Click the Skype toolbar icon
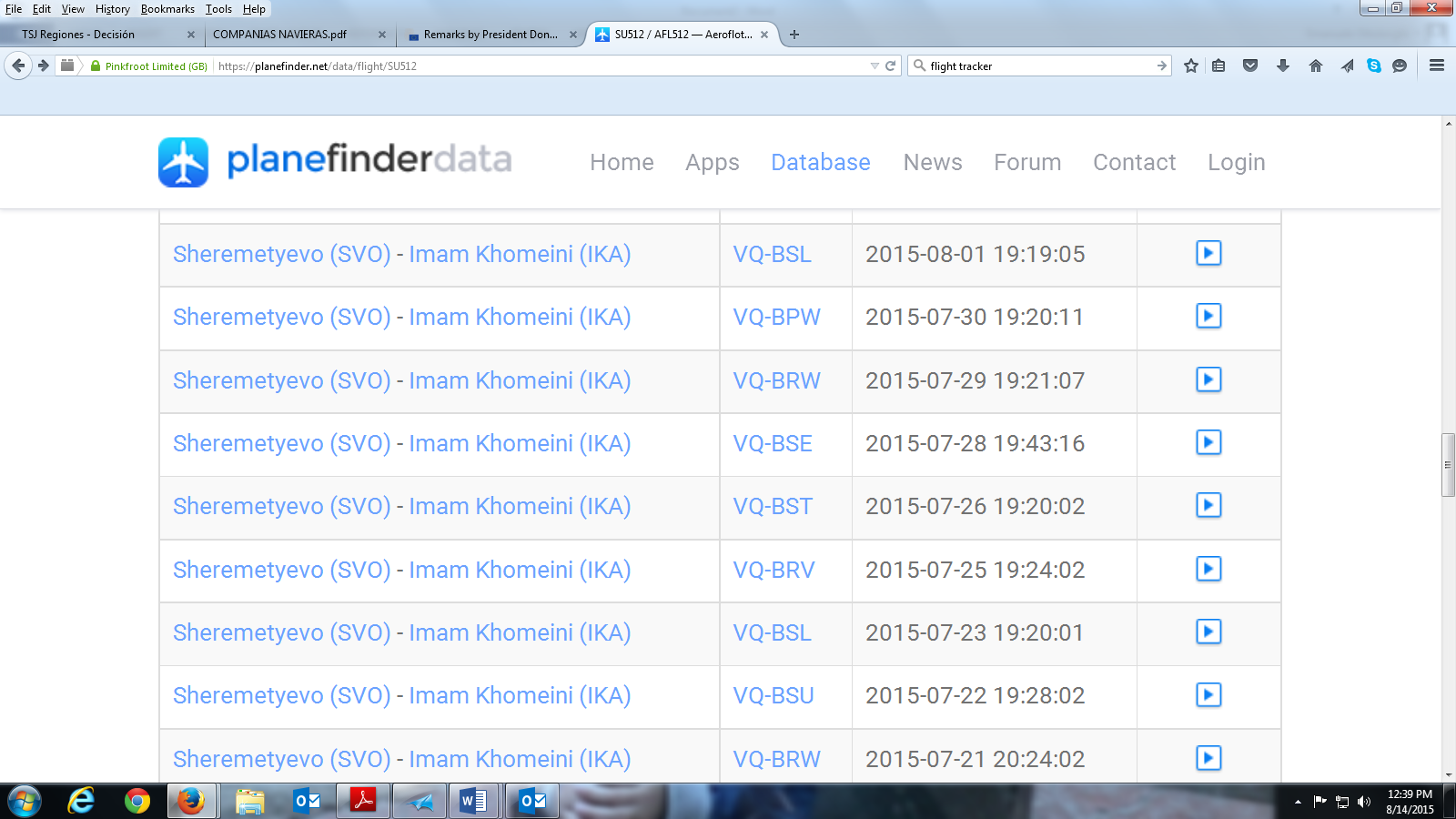1456x819 pixels. (x=1374, y=66)
